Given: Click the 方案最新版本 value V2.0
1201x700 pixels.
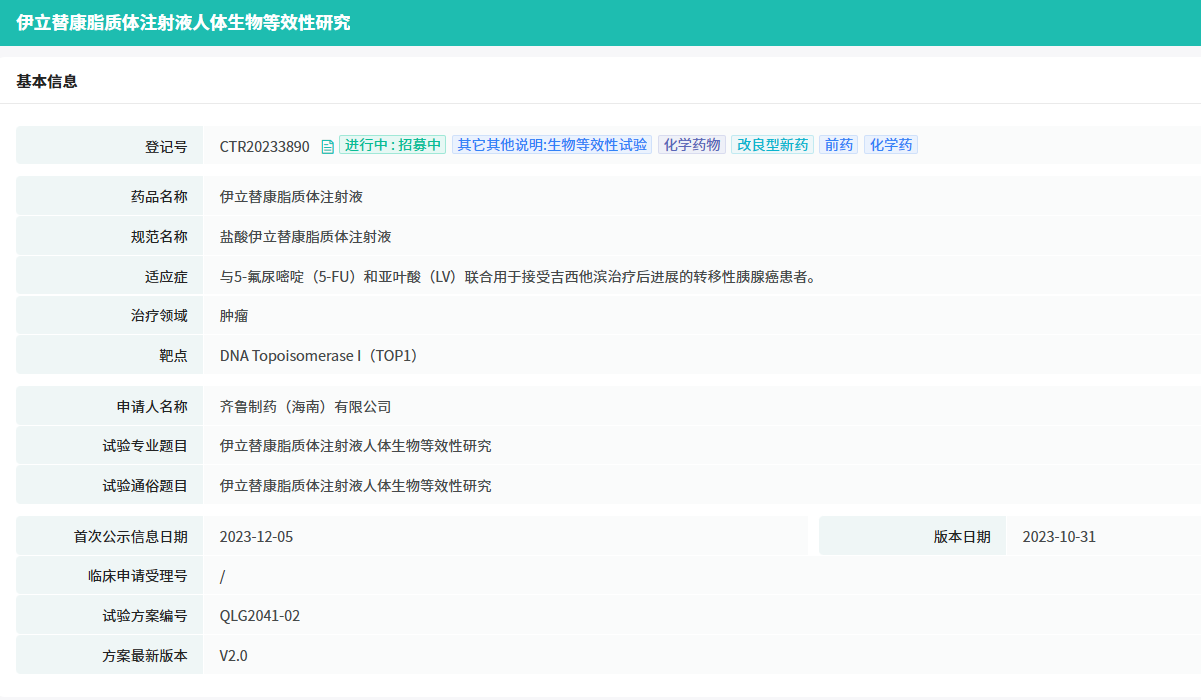Looking at the screenshot, I should (234, 656).
